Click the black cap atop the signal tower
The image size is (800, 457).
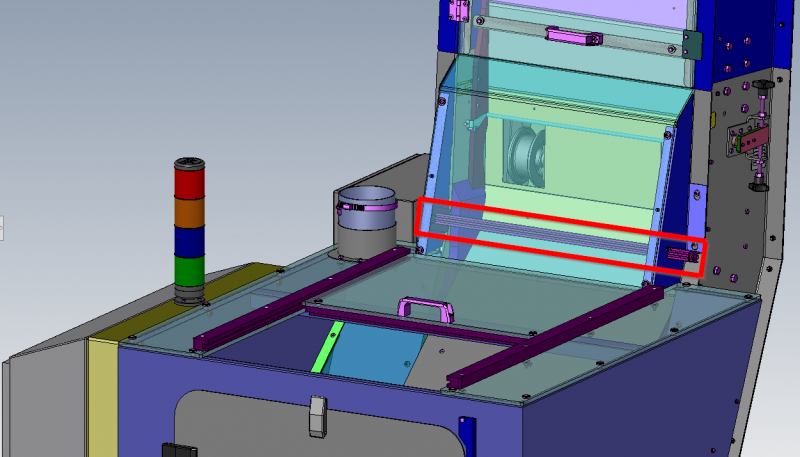click(x=188, y=162)
